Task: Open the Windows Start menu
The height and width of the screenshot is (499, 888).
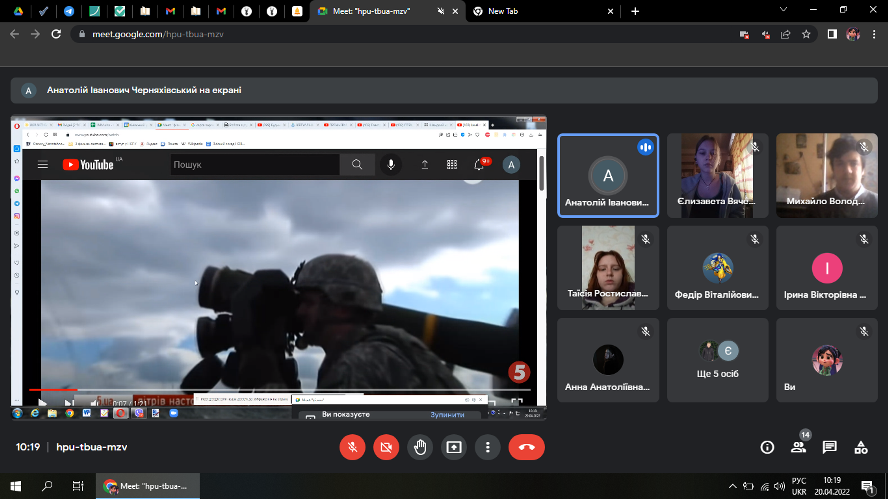Action: (16, 486)
